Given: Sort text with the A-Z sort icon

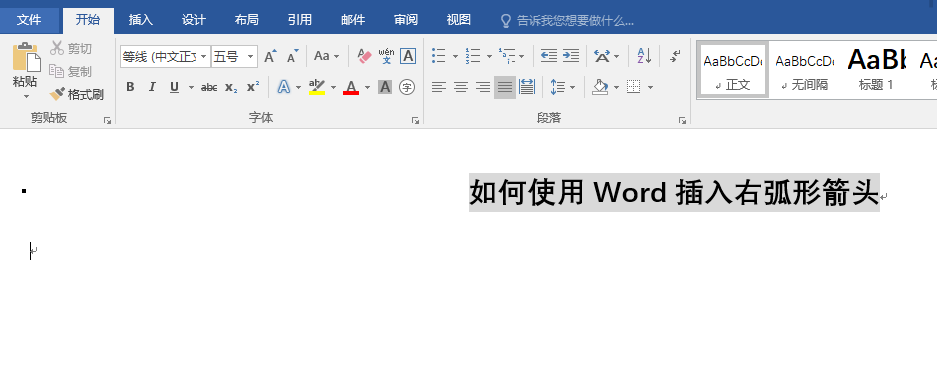Looking at the screenshot, I should pos(644,57).
